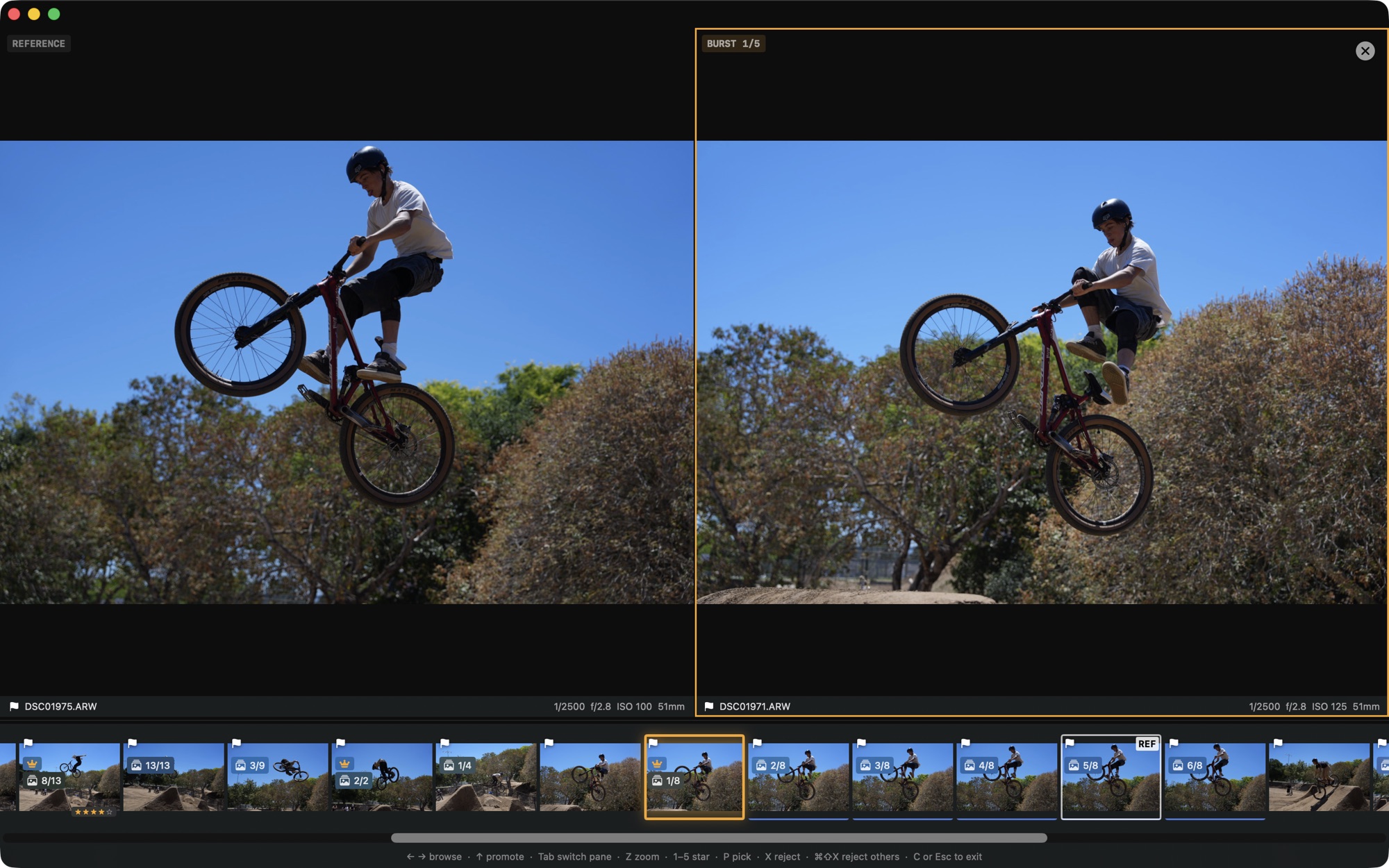Click the 'C or Esc to exit' hint
1389x868 pixels.
tap(947, 856)
